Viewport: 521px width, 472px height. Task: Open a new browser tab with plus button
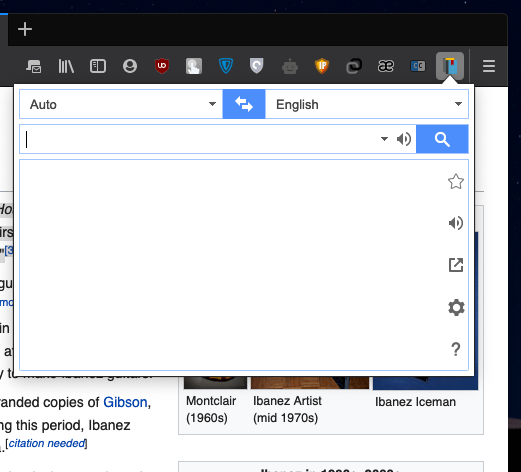(25, 29)
